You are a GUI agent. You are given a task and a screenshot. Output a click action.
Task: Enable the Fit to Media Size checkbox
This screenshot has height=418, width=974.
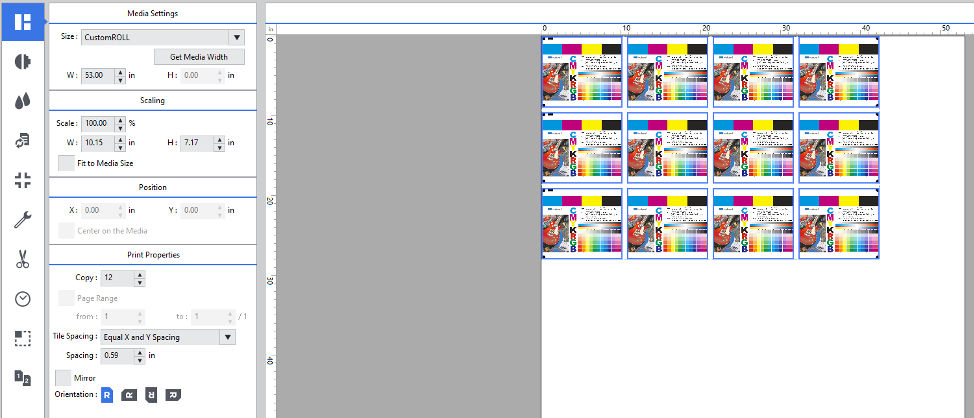(65, 163)
